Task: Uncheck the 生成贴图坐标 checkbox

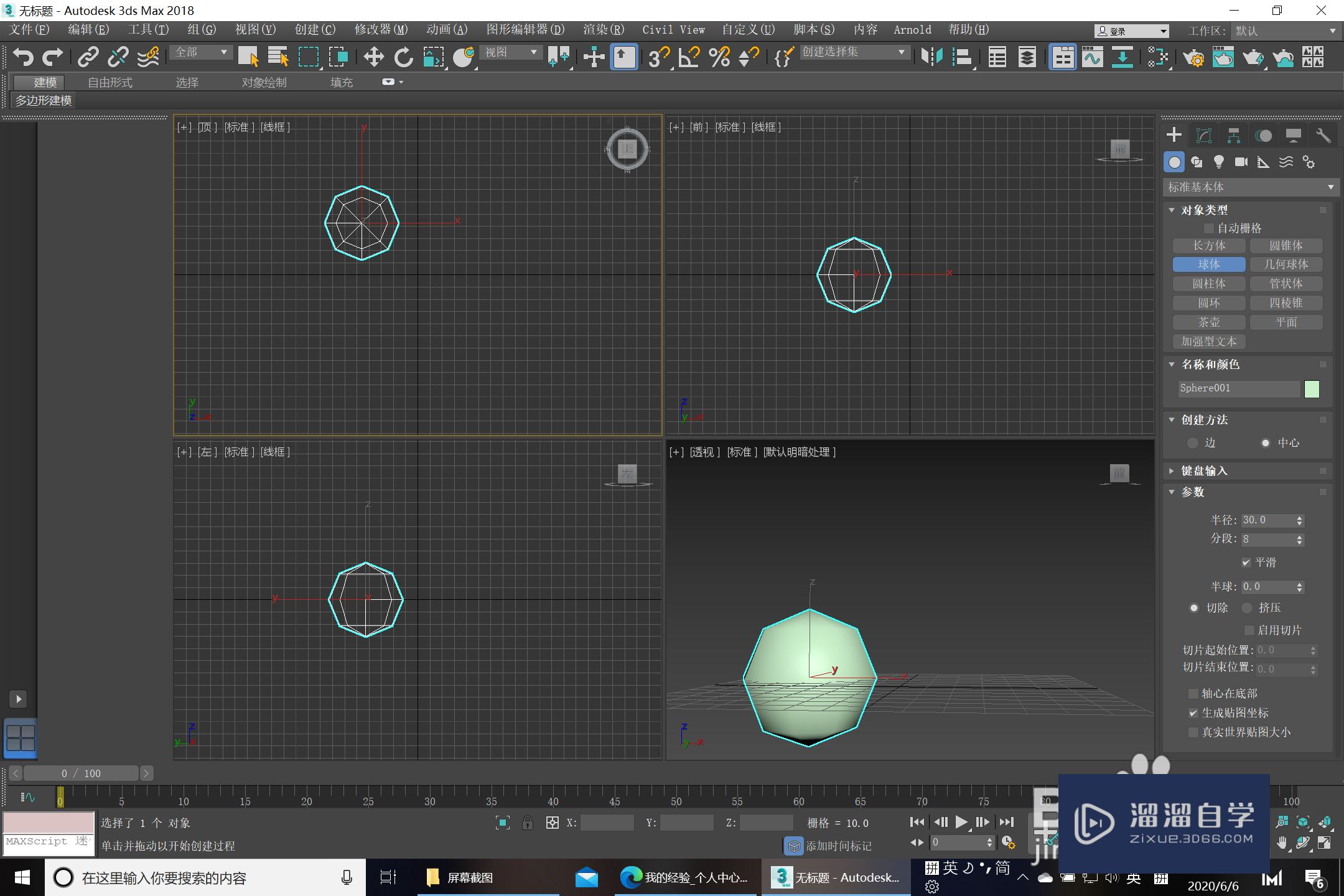Action: click(1193, 713)
